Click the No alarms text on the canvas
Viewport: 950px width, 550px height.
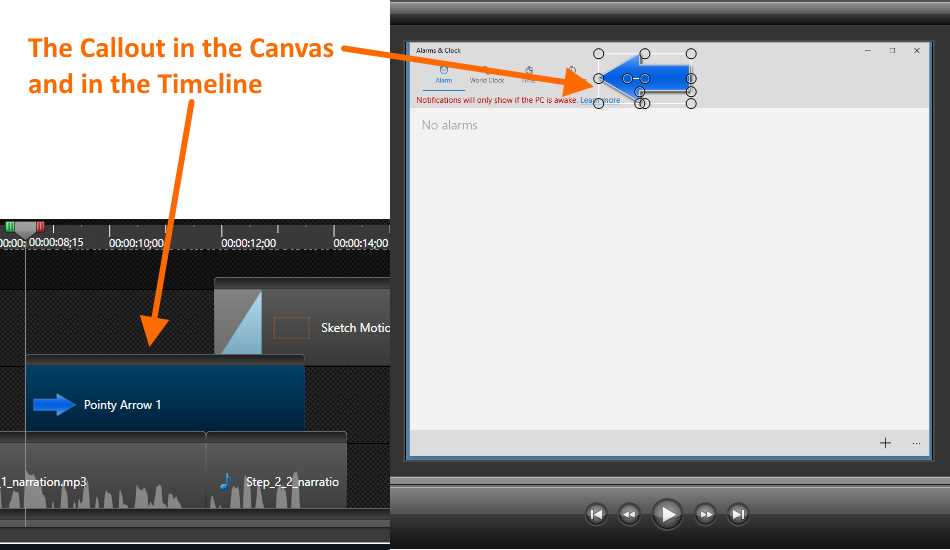pos(450,125)
